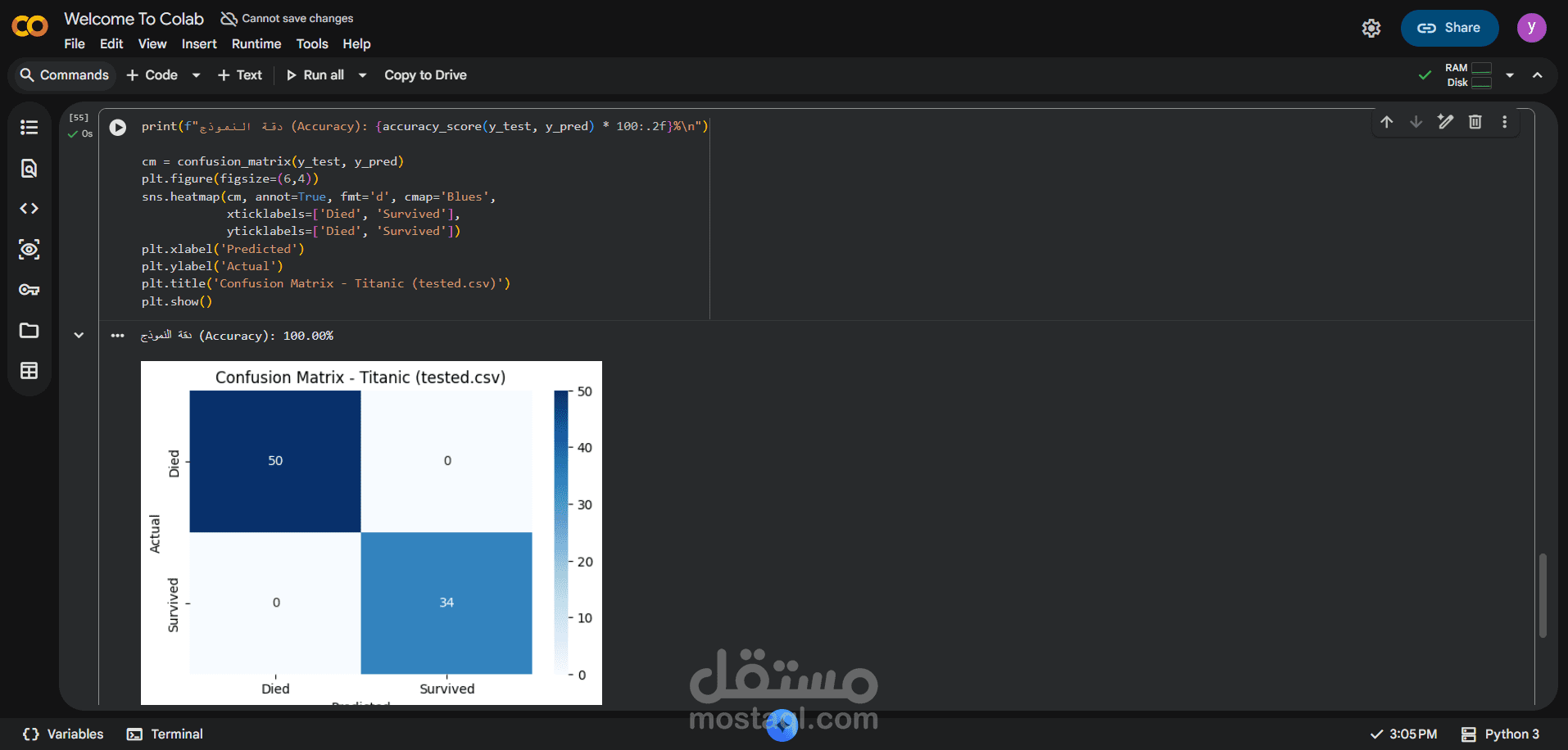This screenshot has height=750, width=1568.
Task: Open the Variables panel
Action: point(64,734)
